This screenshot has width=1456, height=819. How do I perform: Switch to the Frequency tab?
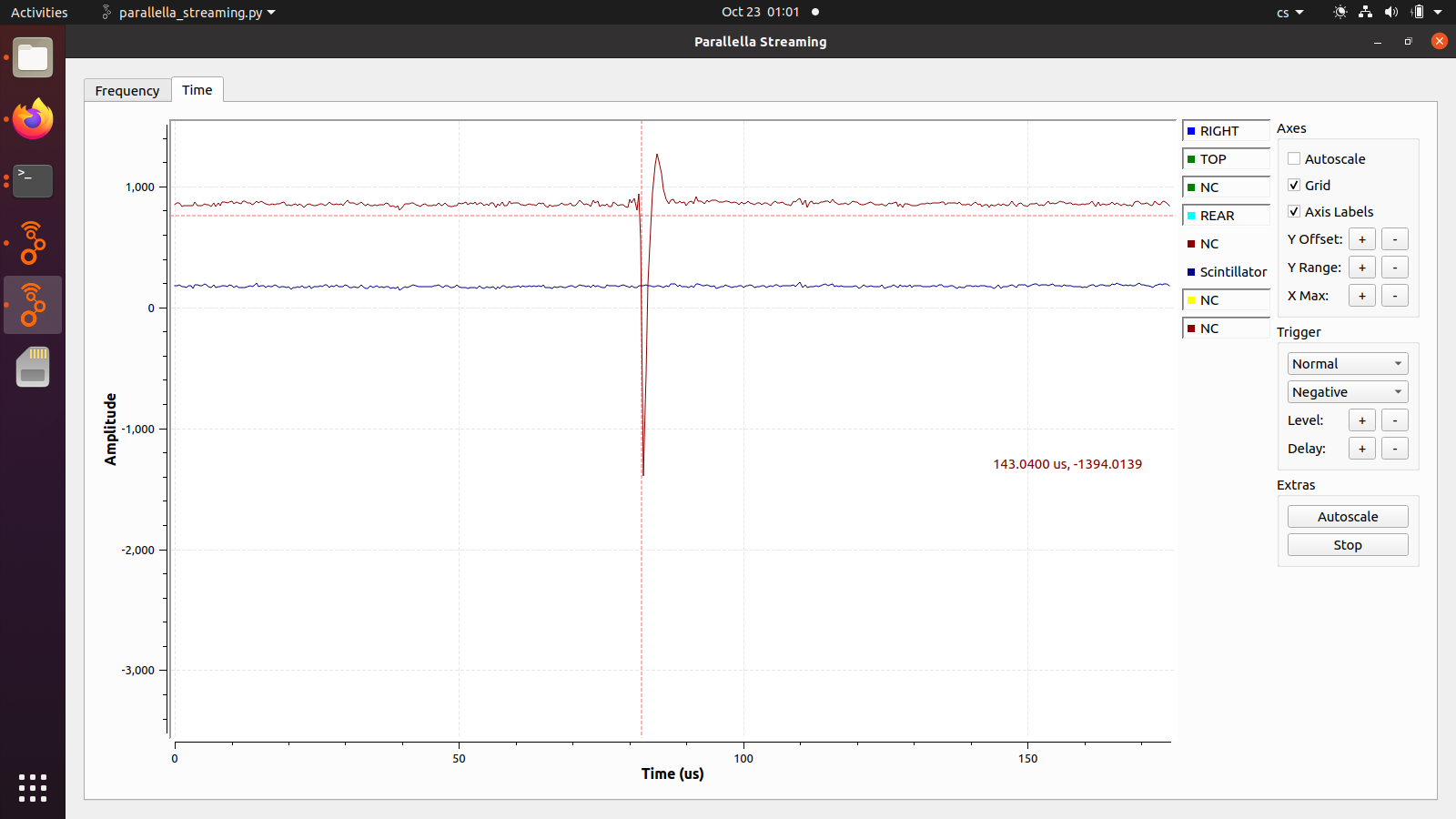(127, 90)
